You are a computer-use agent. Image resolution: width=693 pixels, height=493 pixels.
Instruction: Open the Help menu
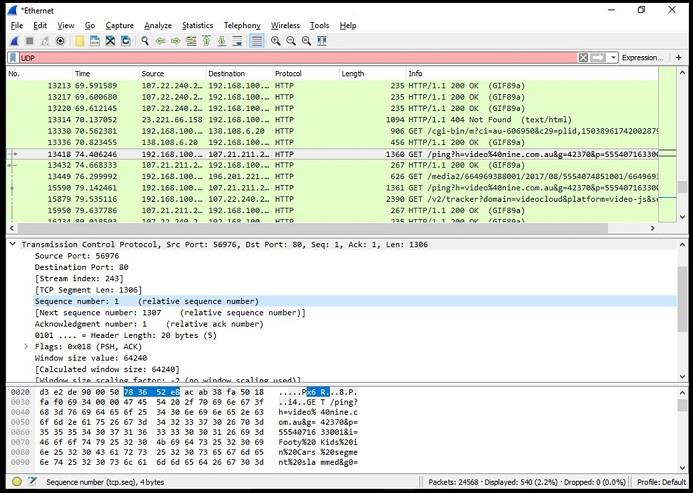pos(348,26)
